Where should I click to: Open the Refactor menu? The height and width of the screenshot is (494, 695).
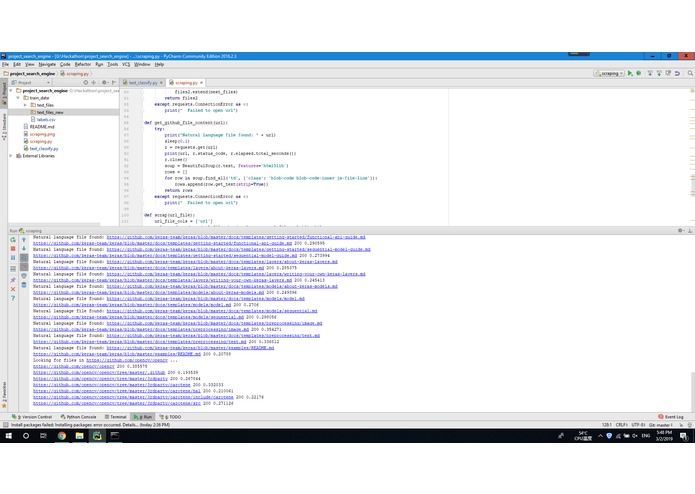(82, 64)
